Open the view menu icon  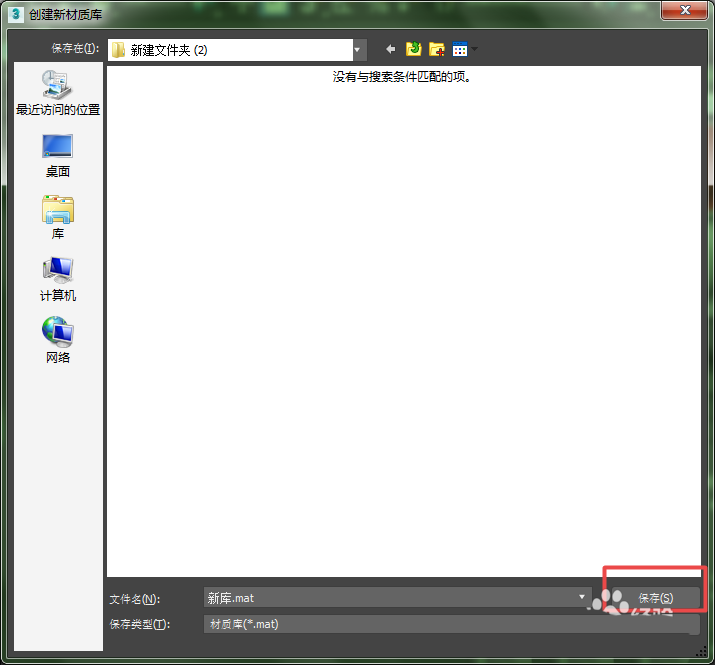pyautogui.click(x=460, y=49)
